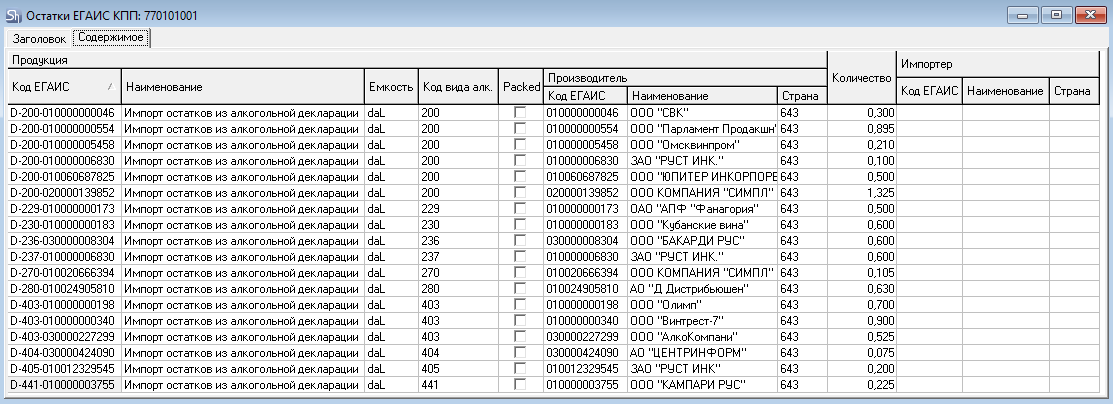
Task: Select the АО "ЦЕНТРИНФОРМ" producer cell
Action: click(702, 353)
